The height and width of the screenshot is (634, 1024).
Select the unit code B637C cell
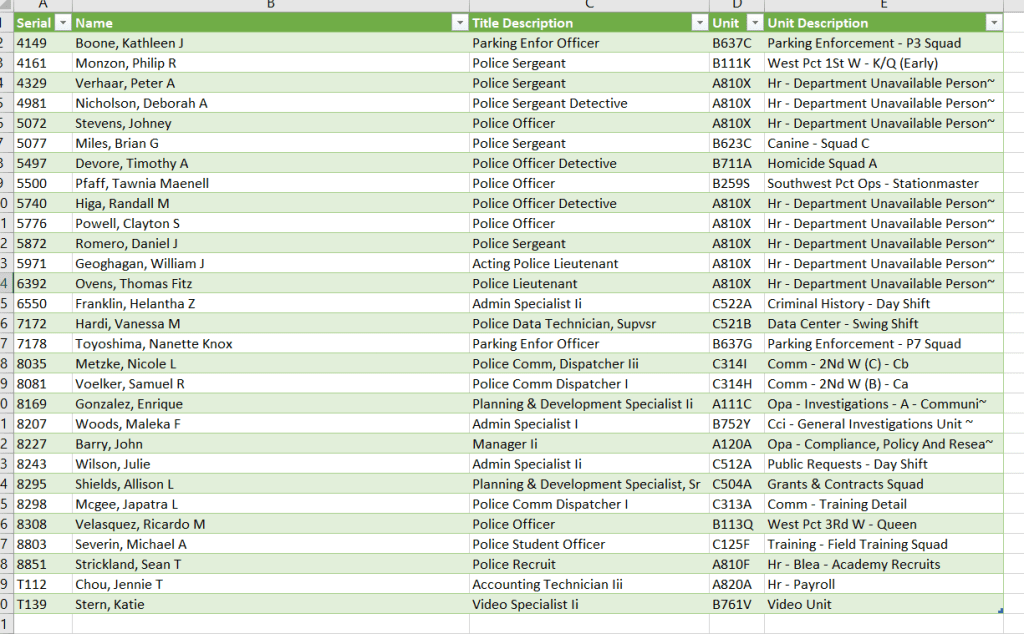pos(731,43)
